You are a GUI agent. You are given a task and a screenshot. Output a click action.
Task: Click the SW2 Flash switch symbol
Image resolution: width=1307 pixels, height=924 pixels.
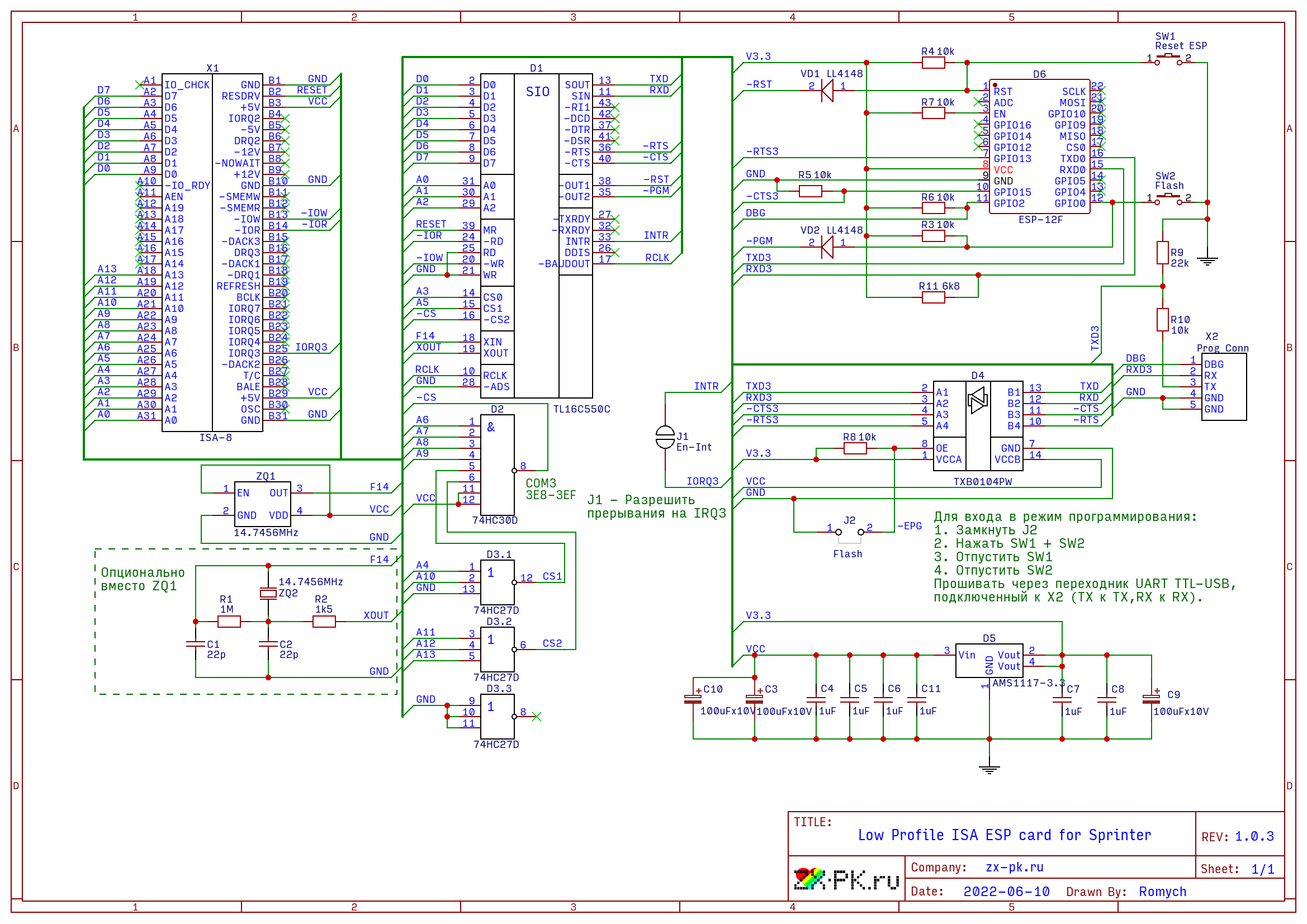(x=1168, y=198)
